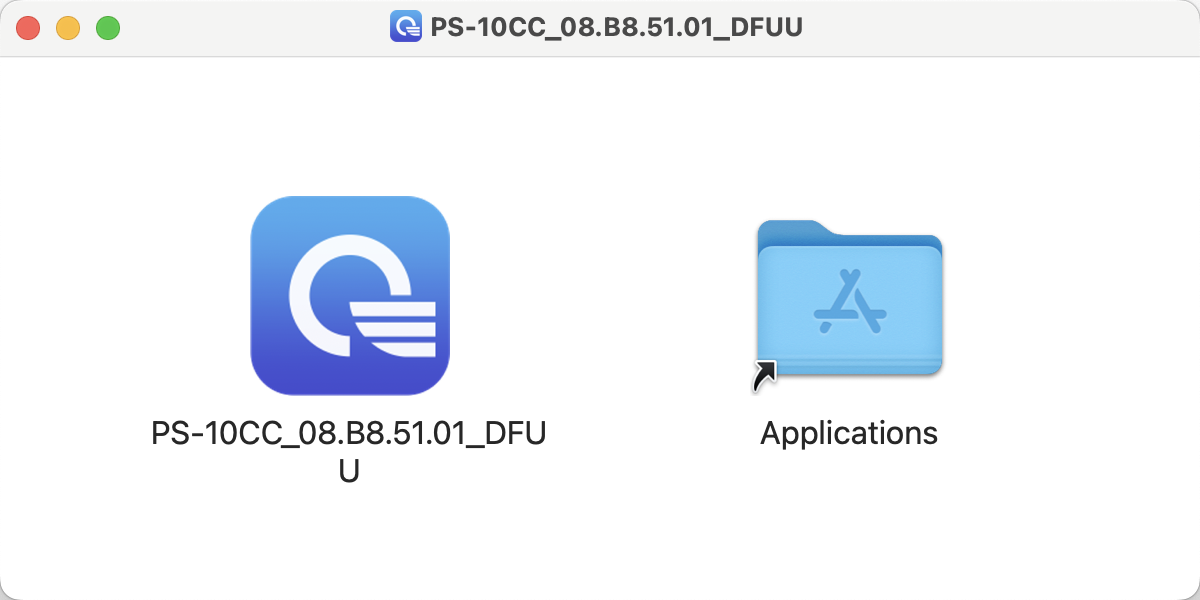Zoom the window with green button
Viewport: 1200px width, 600px height.
click(108, 28)
